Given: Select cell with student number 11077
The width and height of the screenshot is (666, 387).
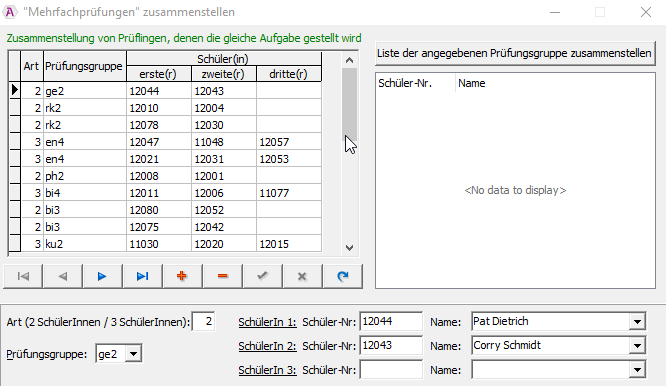Looking at the screenshot, I should tap(289, 193).
